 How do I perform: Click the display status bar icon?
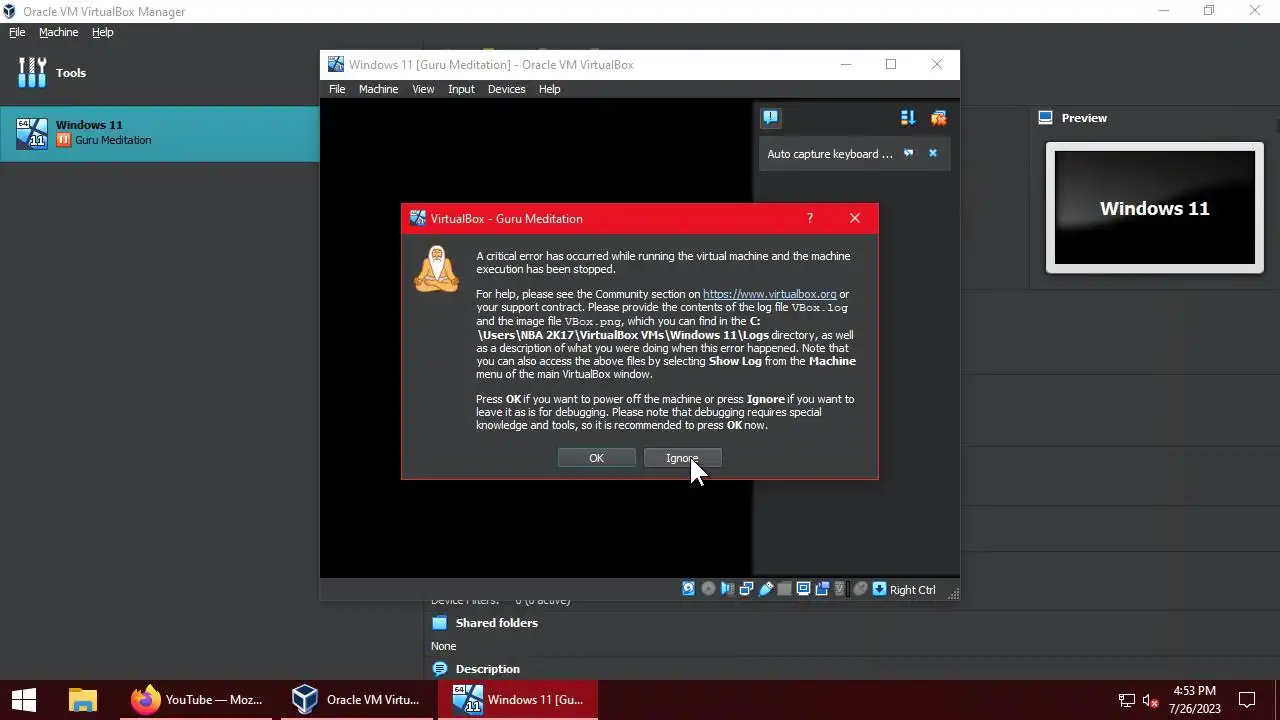803,589
